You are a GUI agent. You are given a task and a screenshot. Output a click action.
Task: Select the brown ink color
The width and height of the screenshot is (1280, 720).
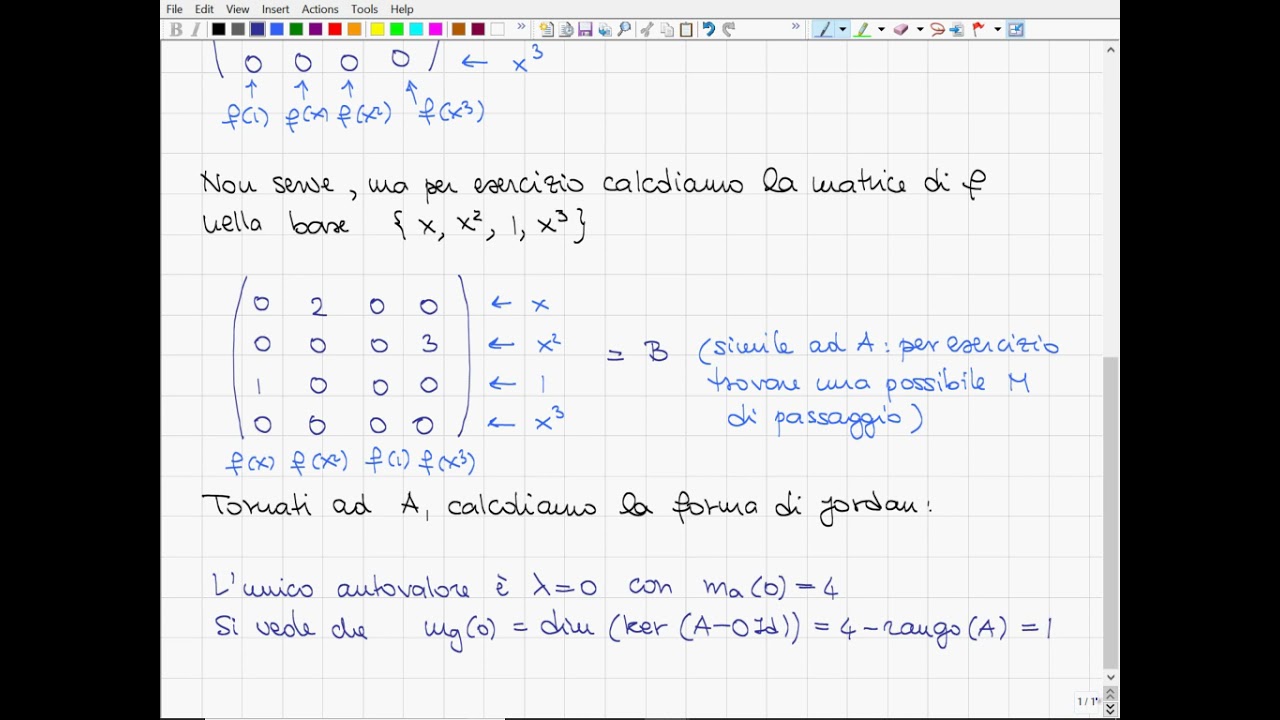(x=458, y=29)
